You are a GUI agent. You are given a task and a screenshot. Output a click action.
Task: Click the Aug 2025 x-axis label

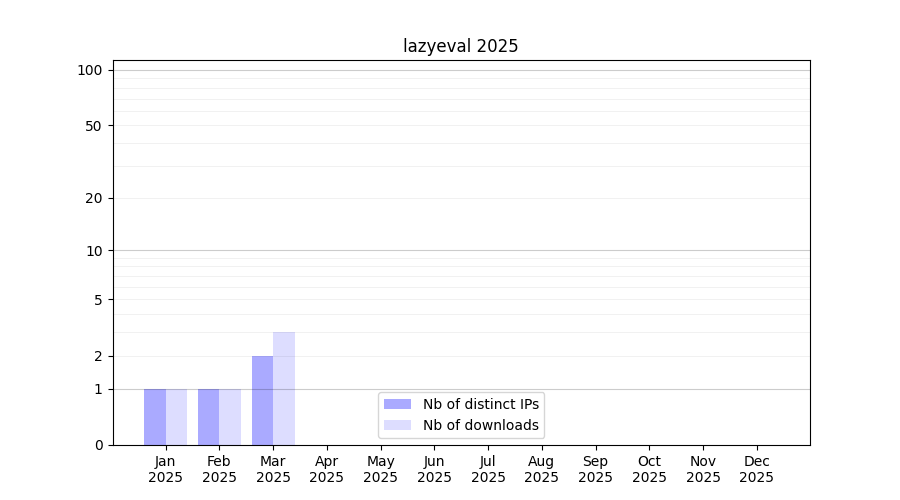pyautogui.click(x=542, y=469)
